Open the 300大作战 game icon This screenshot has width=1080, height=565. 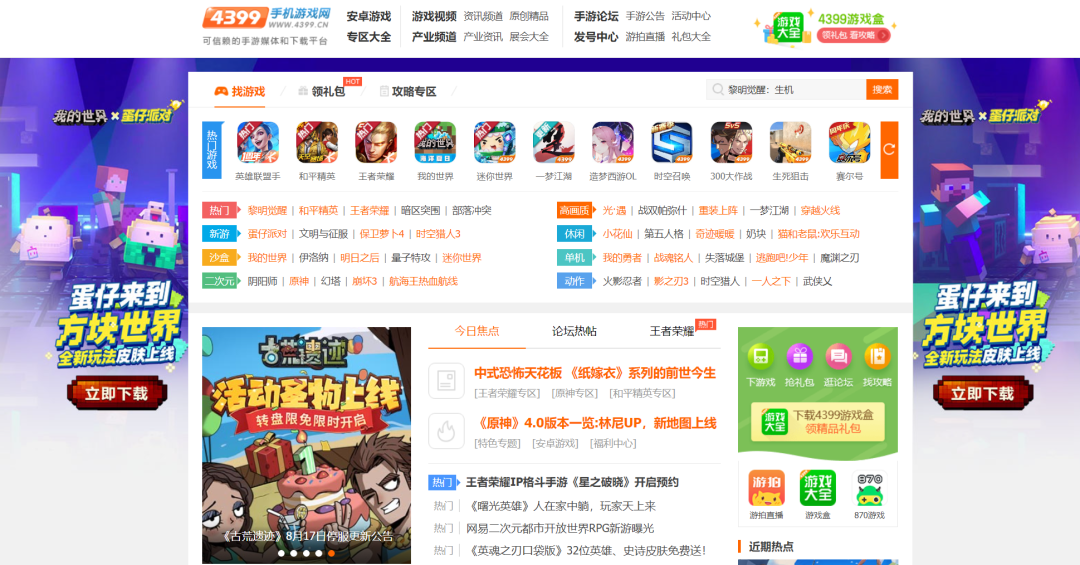731,143
